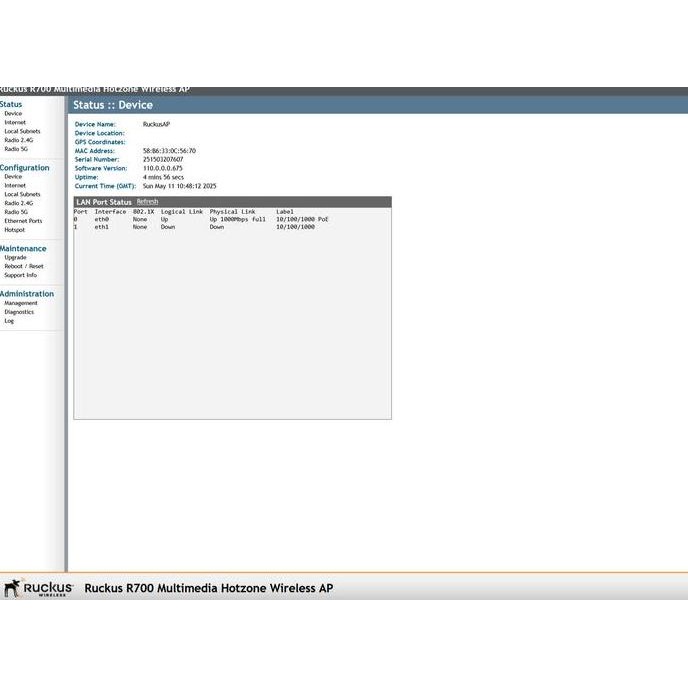Go to Hotspot configuration
This screenshot has height=688, width=688.
[15, 230]
